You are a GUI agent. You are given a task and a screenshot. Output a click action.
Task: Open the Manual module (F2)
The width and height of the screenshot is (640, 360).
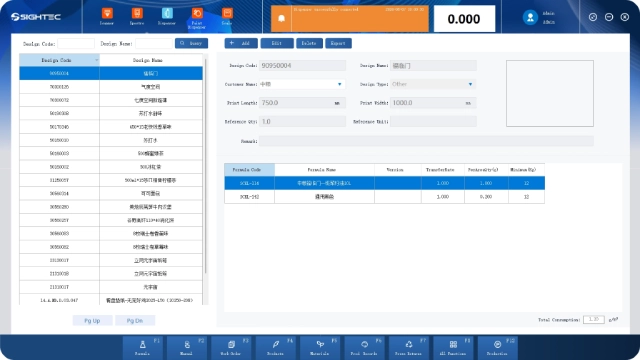187,347
